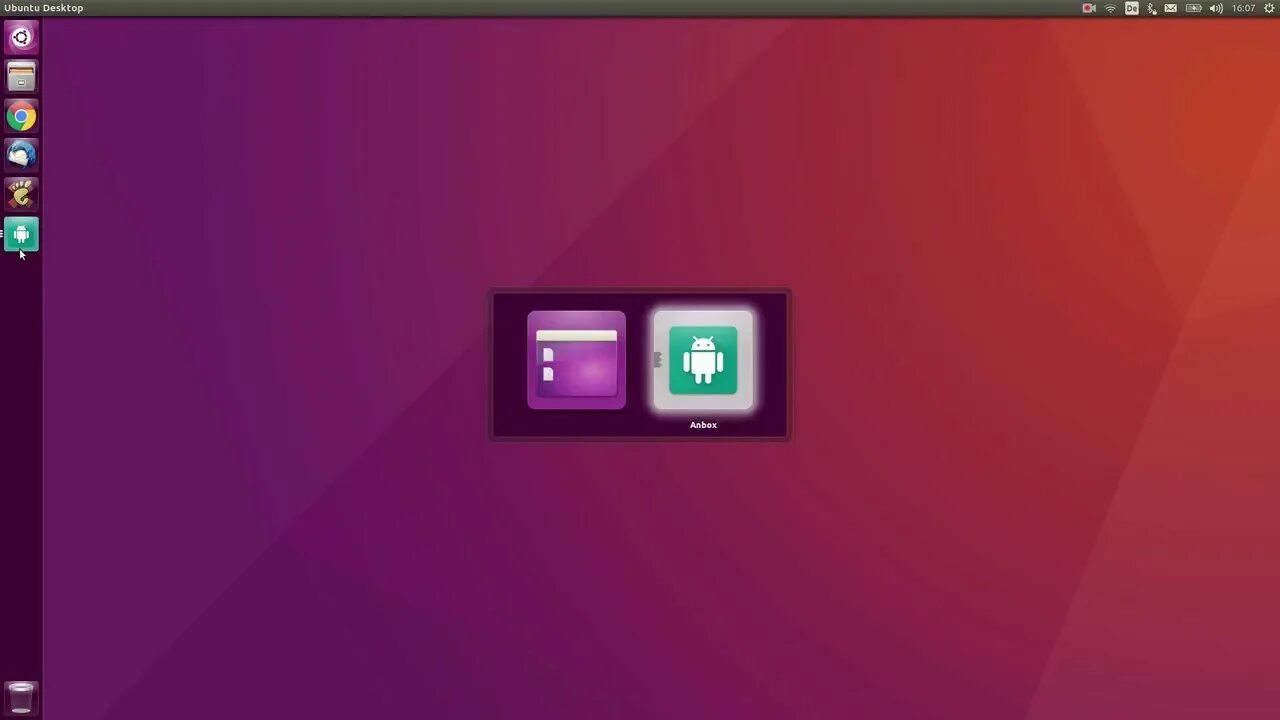Select the desktop tile in switcher

[576, 360]
